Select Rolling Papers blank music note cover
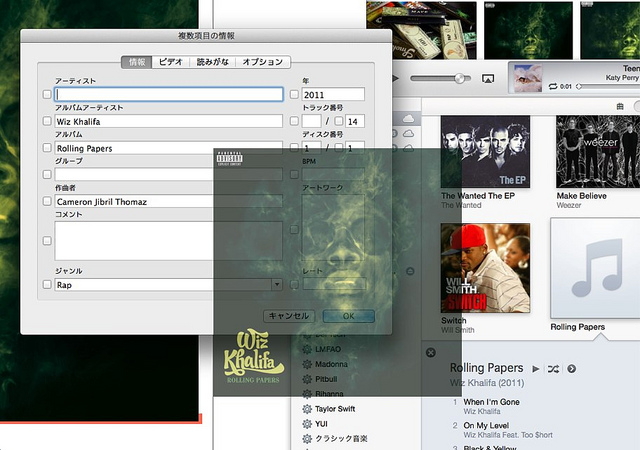Image resolution: width=640 pixels, height=450 pixels. pos(596,268)
